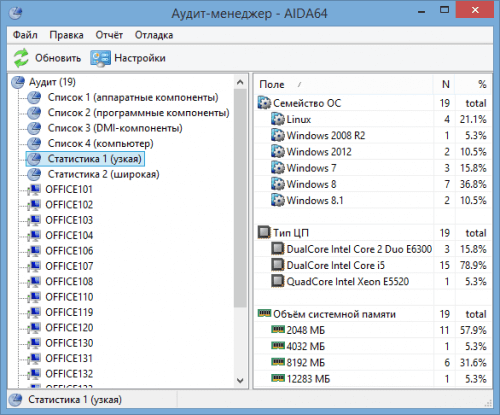Click DualCore Intel Core 2 Duo E6300 row
The width and height of the screenshot is (500, 415).
tap(373, 249)
